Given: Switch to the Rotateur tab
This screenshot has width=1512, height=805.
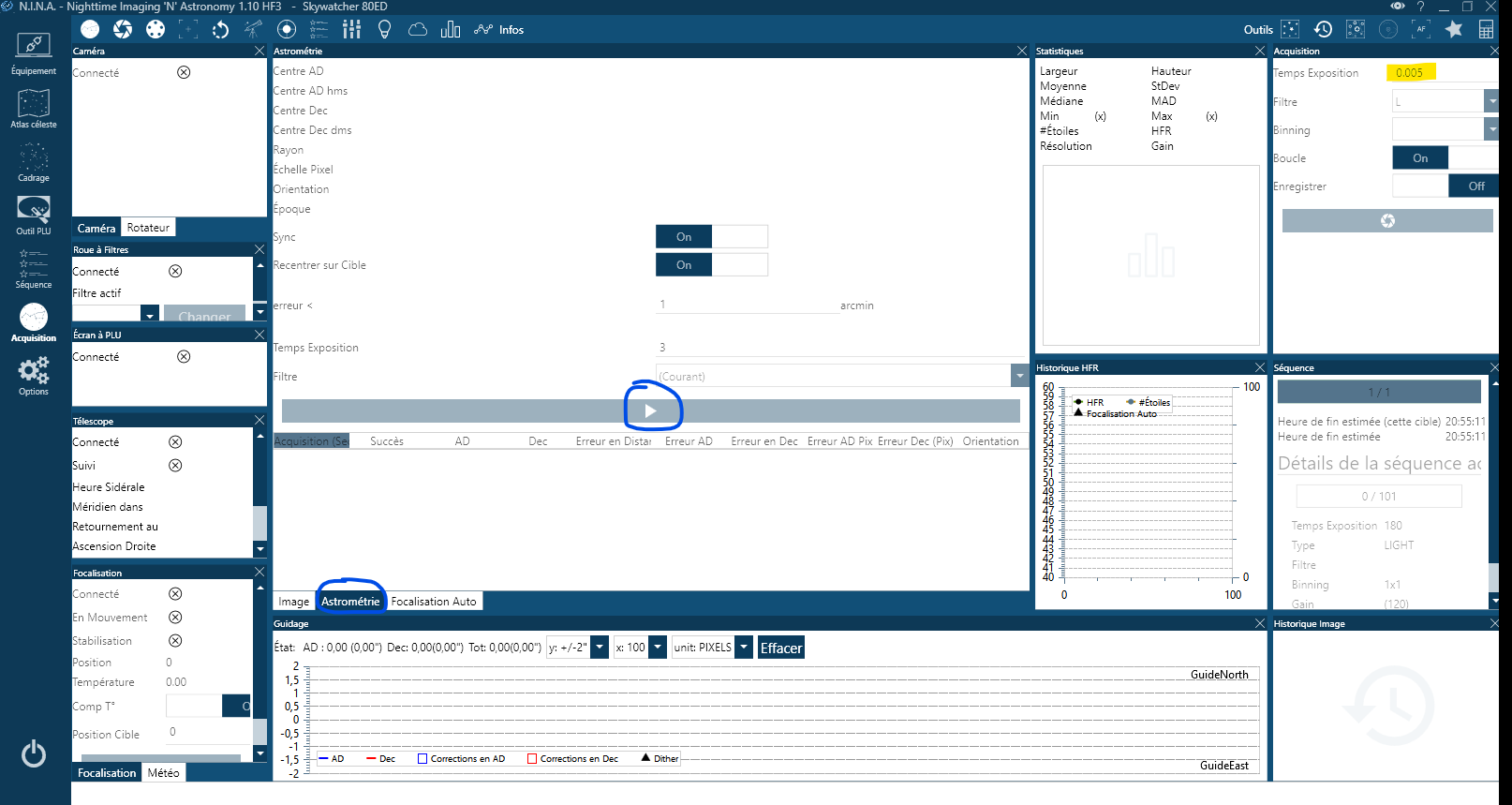Looking at the screenshot, I should click(x=148, y=228).
